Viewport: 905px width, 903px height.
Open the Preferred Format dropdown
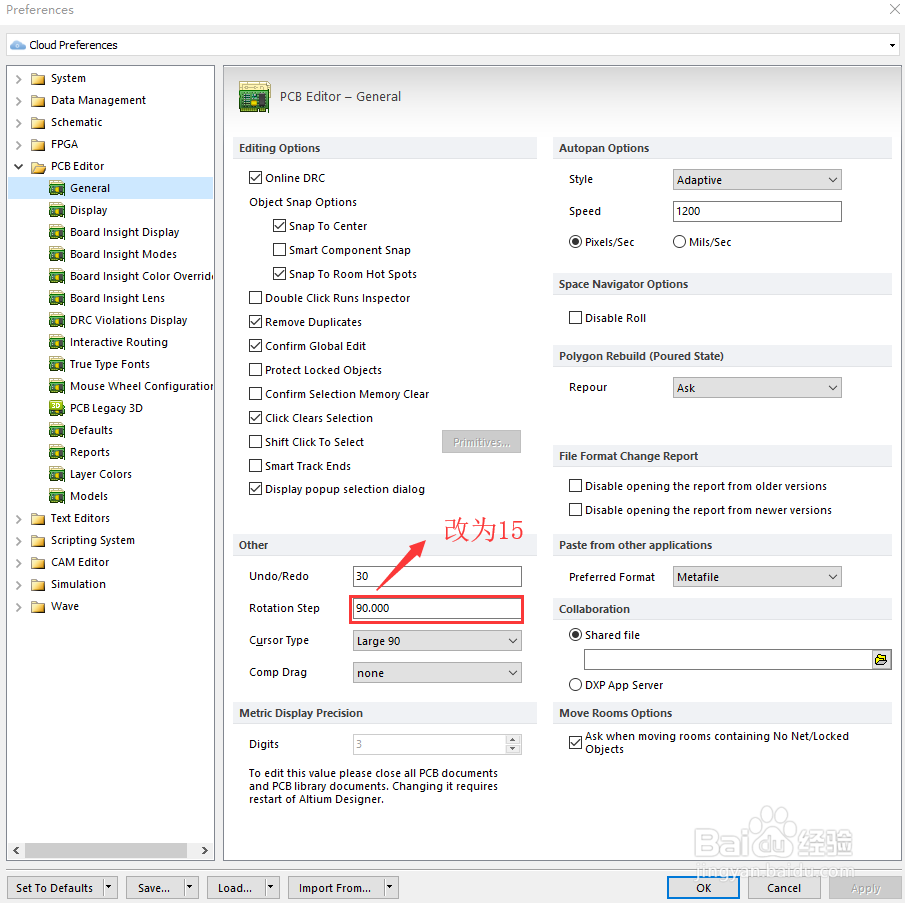tap(757, 577)
